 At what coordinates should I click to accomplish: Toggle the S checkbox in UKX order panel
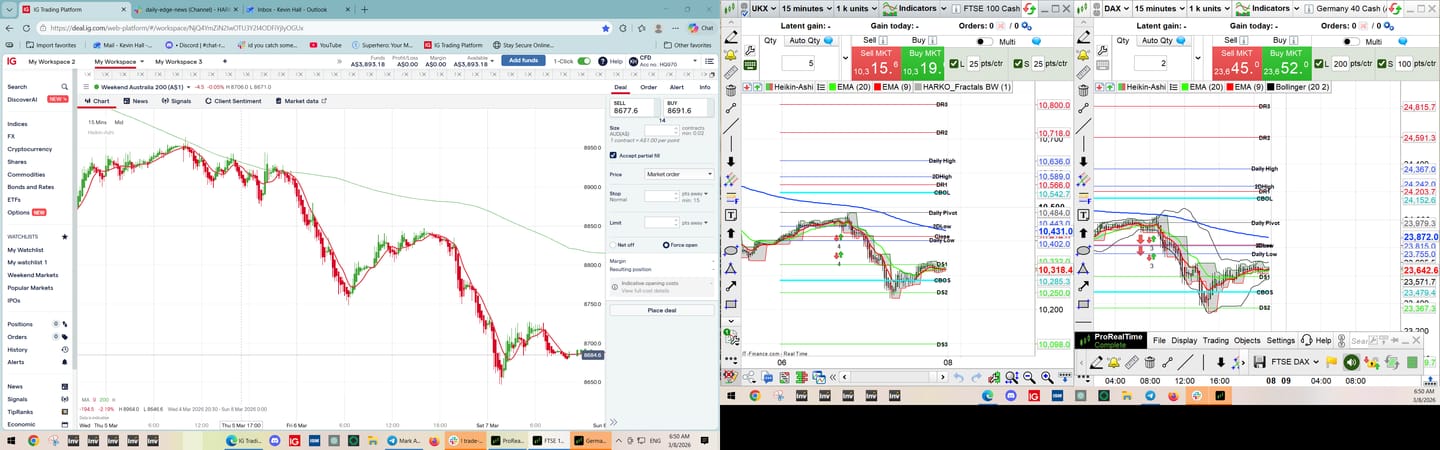coord(1018,64)
